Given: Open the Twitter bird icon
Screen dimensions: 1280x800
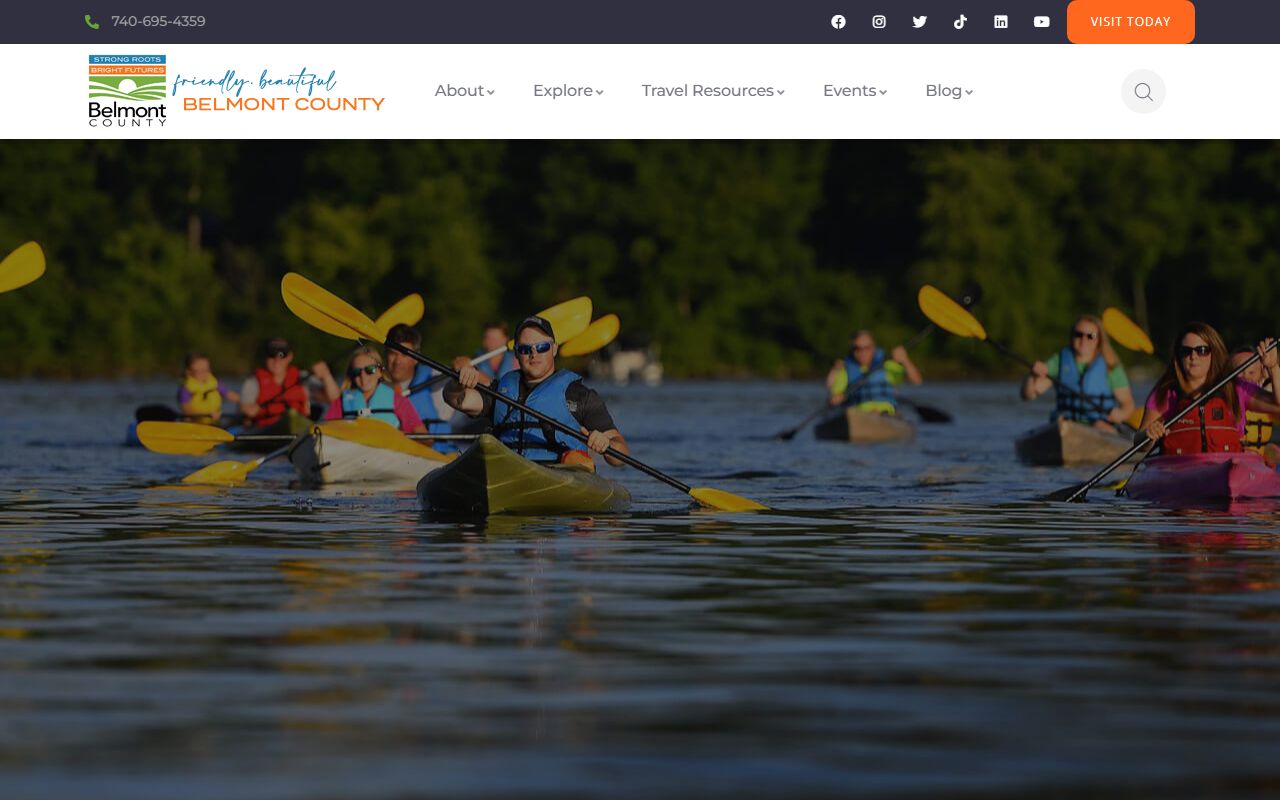Looking at the screenshot, I should (x=920, y=22).
